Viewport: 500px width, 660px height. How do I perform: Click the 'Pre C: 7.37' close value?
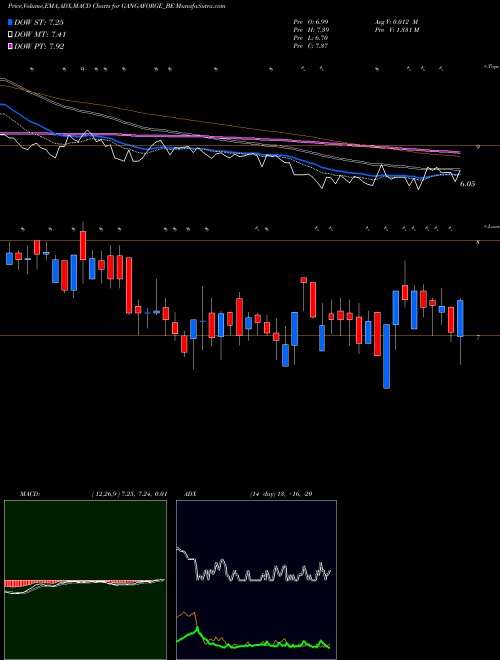[x=311, y=46]
